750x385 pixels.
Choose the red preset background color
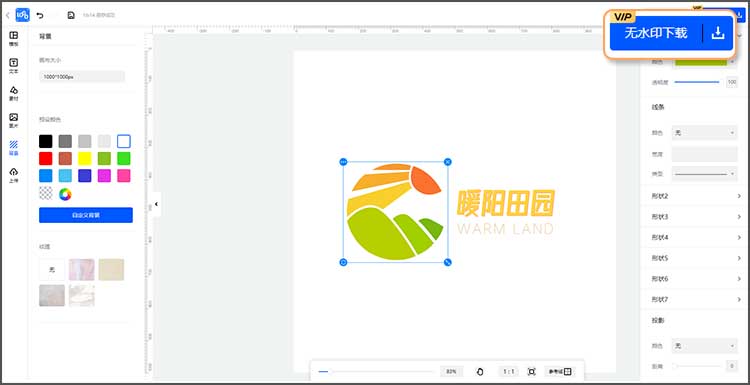click(x=45, y=158)
